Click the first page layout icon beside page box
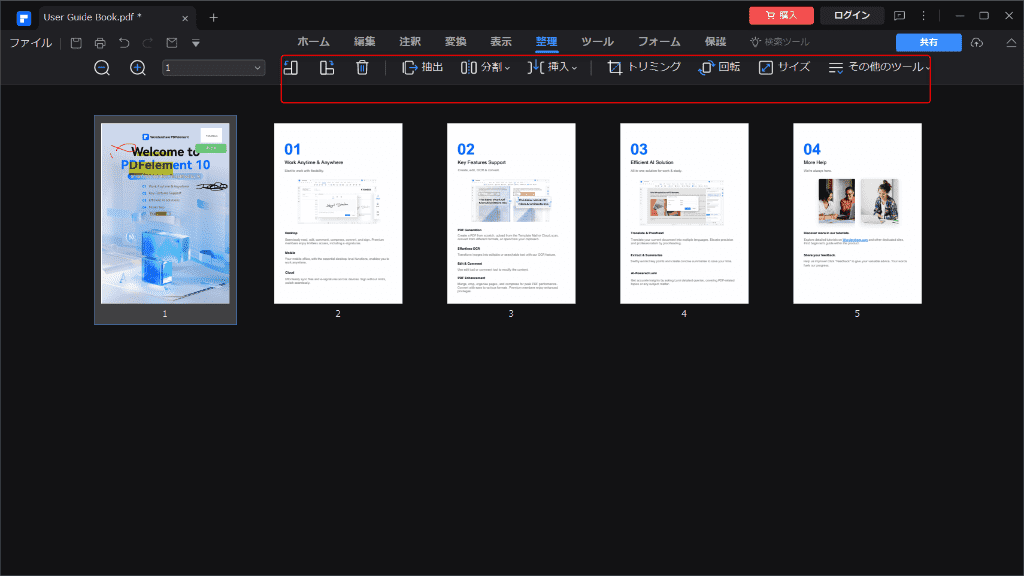1024x576 pixels. click(x=291, y=67)
